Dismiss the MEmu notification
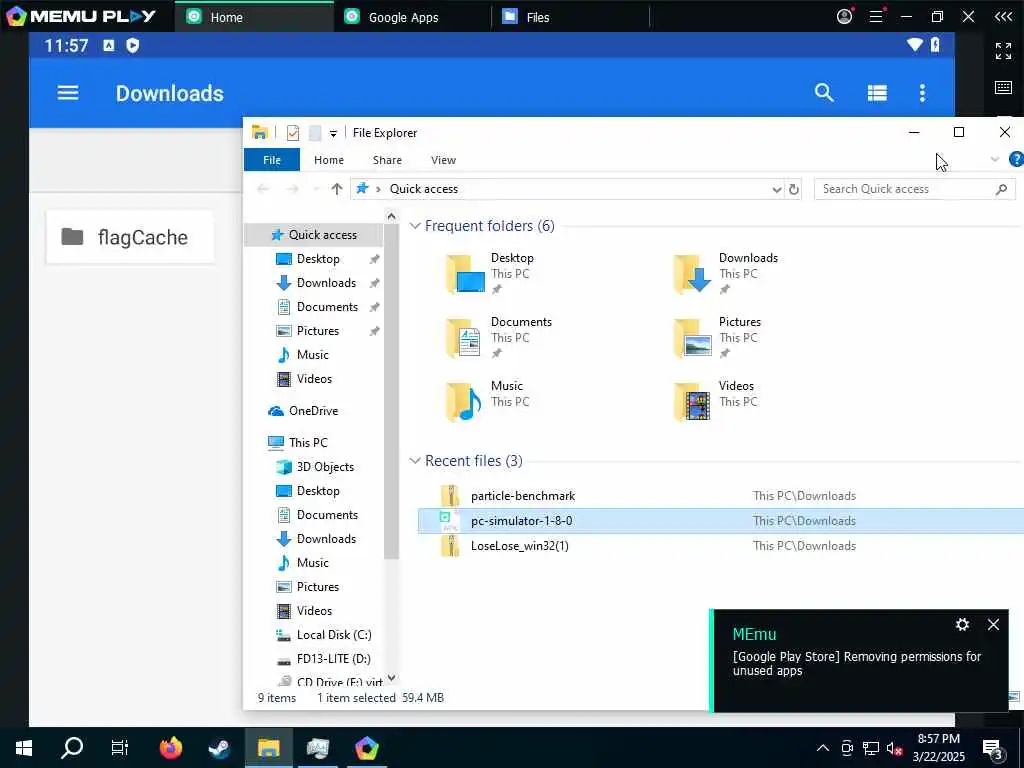 click(993, 625)
